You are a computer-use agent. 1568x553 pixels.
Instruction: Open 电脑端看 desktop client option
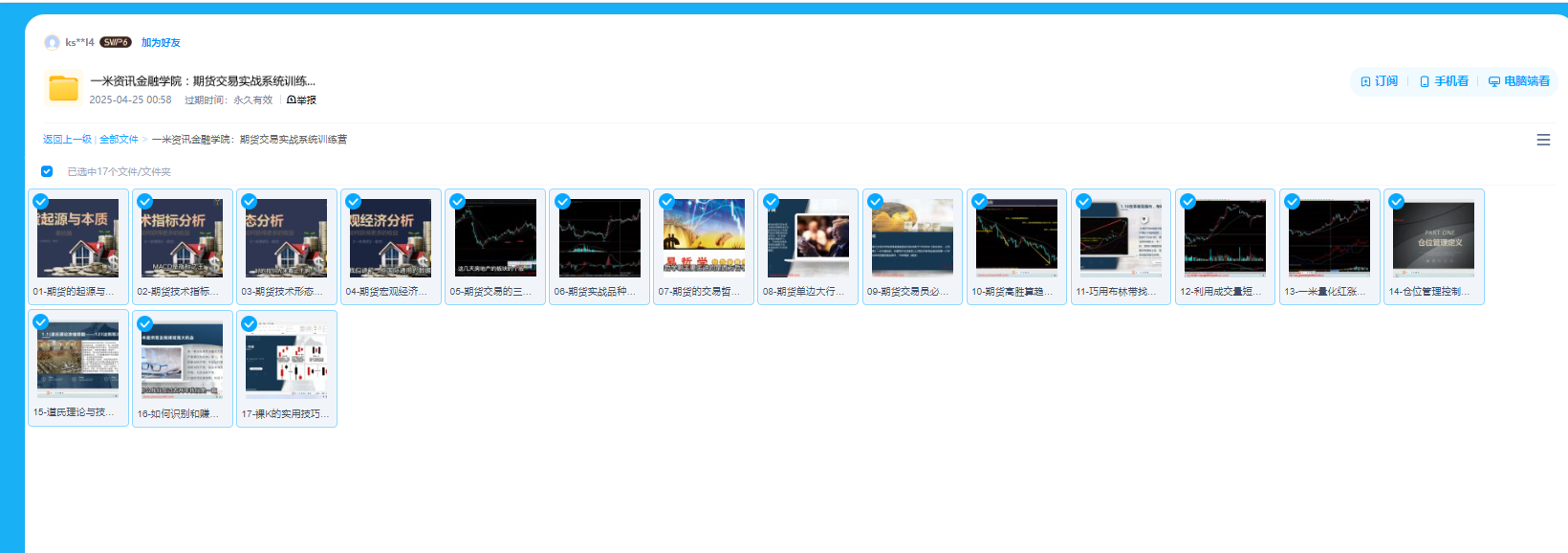(x=1518, y=81)
